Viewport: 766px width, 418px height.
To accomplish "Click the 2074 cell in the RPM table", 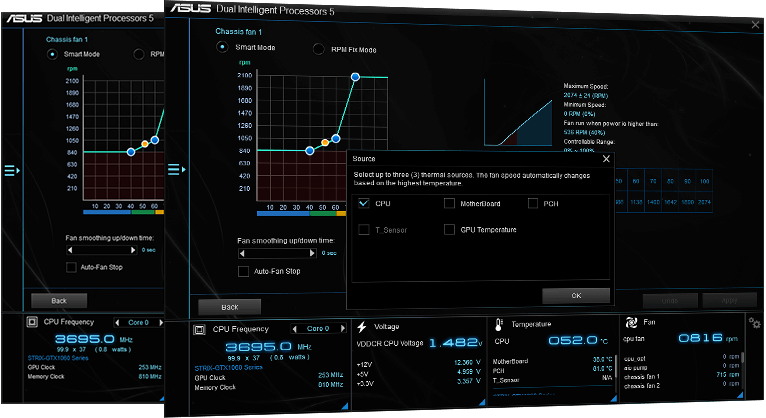I will 704,202.
